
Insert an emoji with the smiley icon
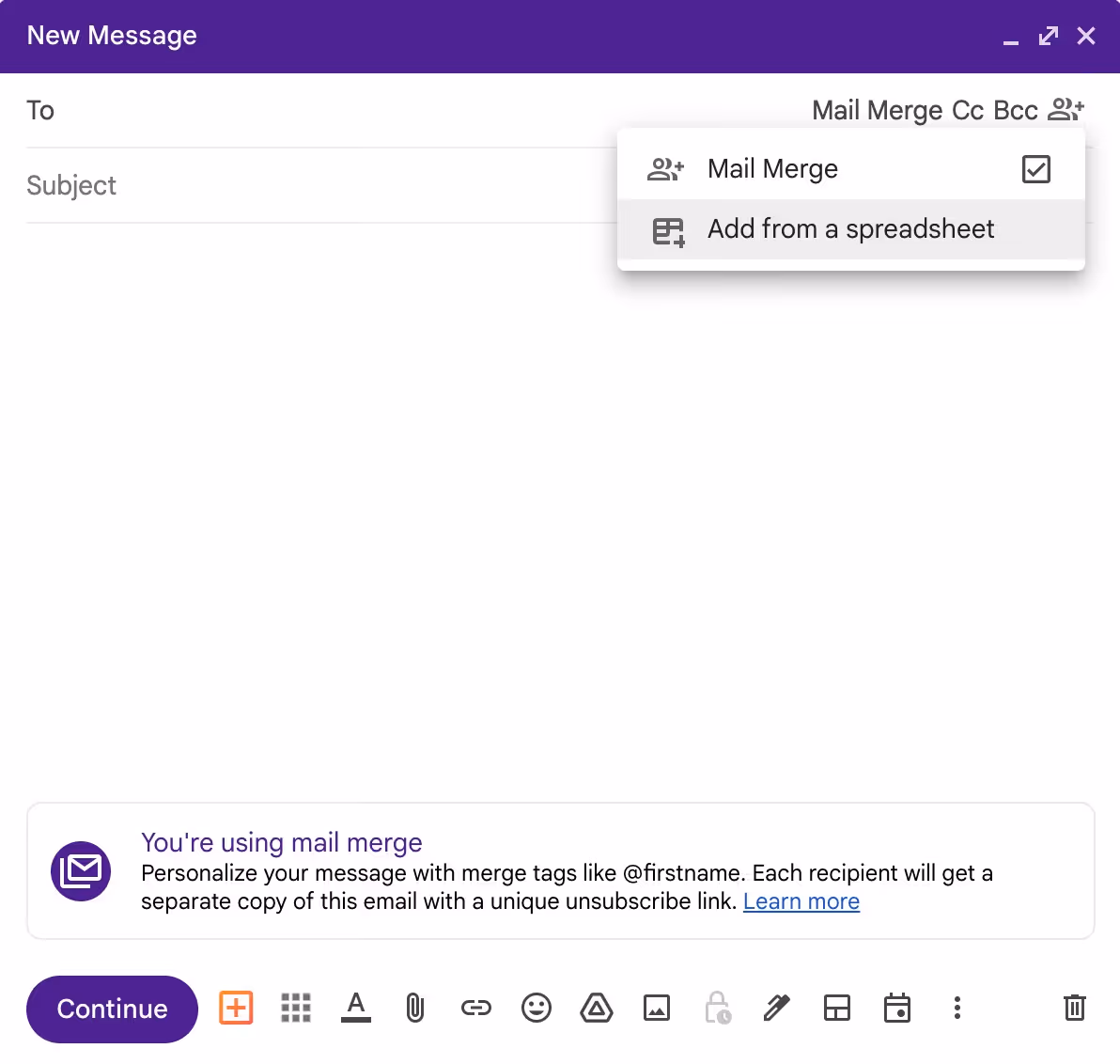537,1009
